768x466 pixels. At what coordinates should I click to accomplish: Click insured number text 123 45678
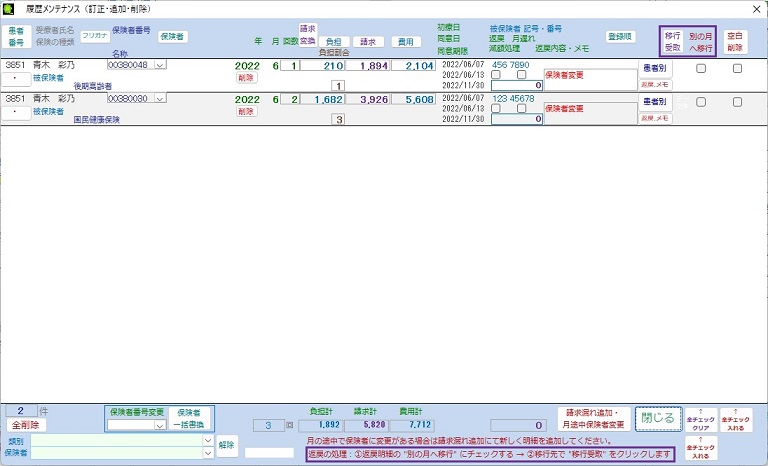click(x=513, y=98)
